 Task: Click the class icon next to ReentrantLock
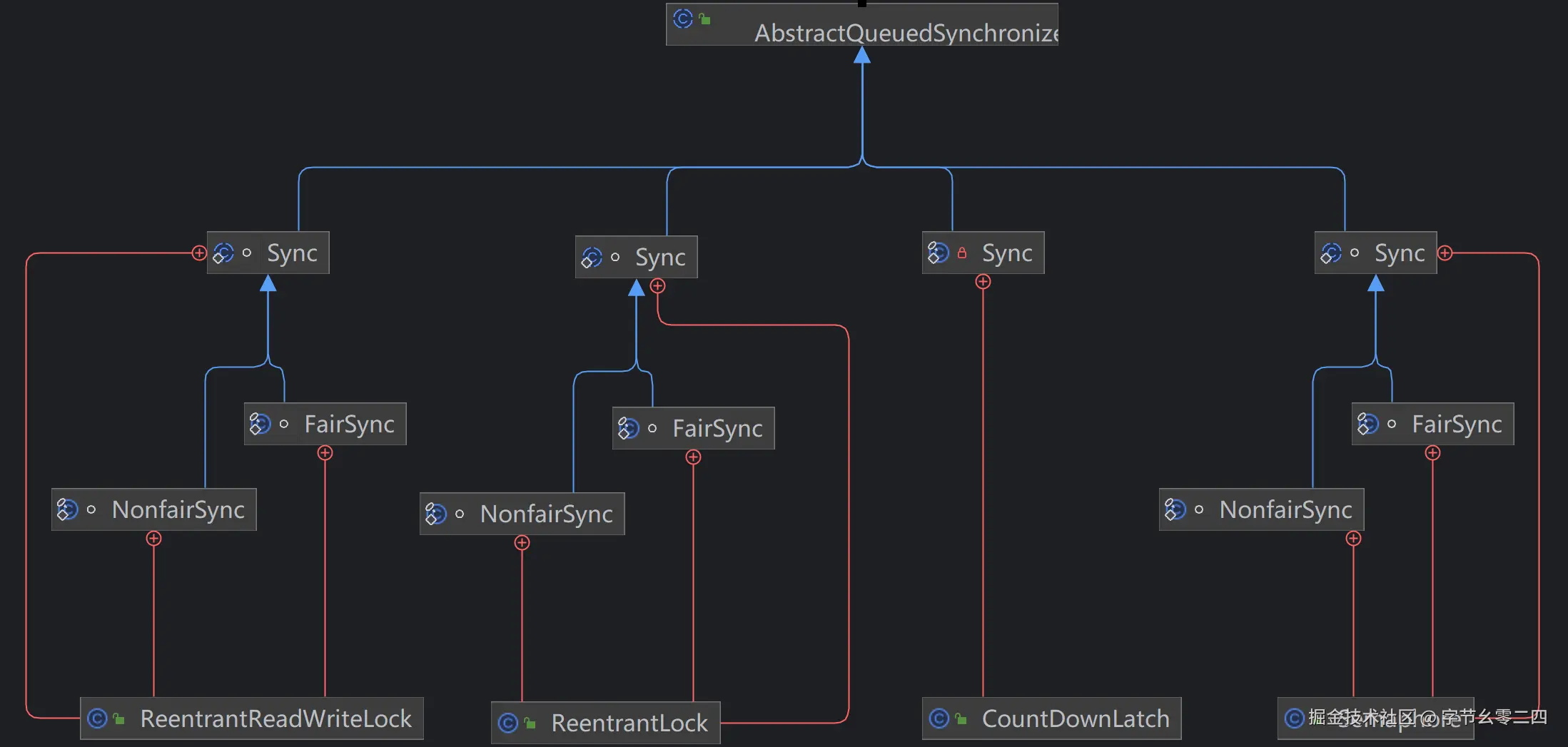(507, 722)
